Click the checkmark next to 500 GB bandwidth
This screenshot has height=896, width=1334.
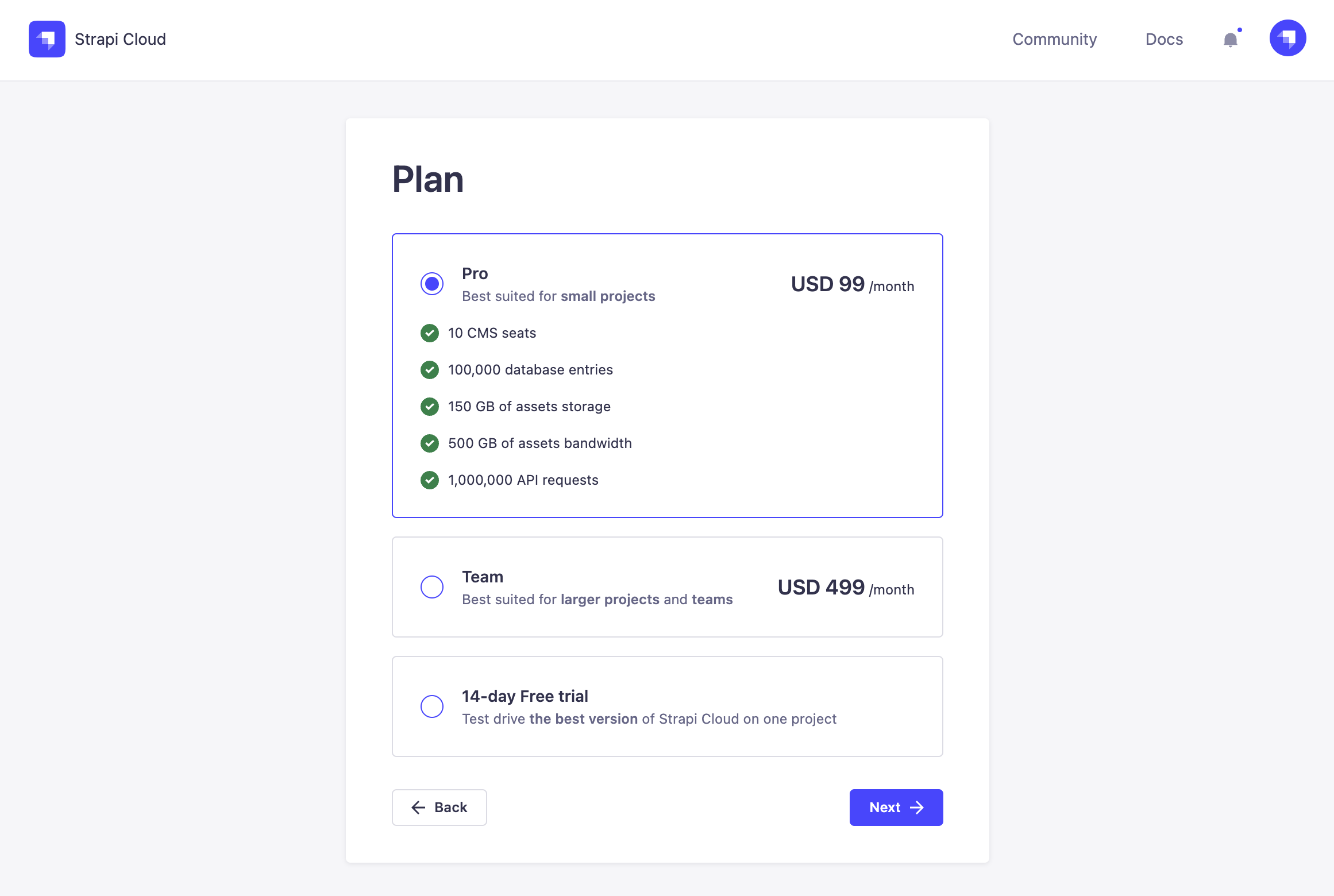click(x=430, y=443)
